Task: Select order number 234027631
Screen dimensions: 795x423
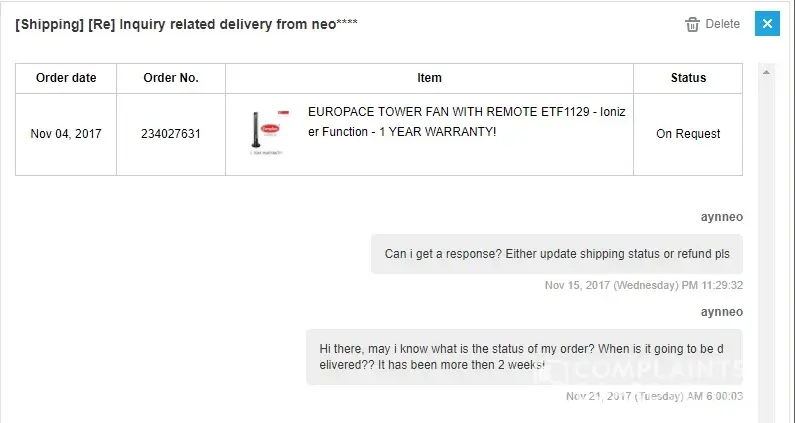Action: (171, 134)
